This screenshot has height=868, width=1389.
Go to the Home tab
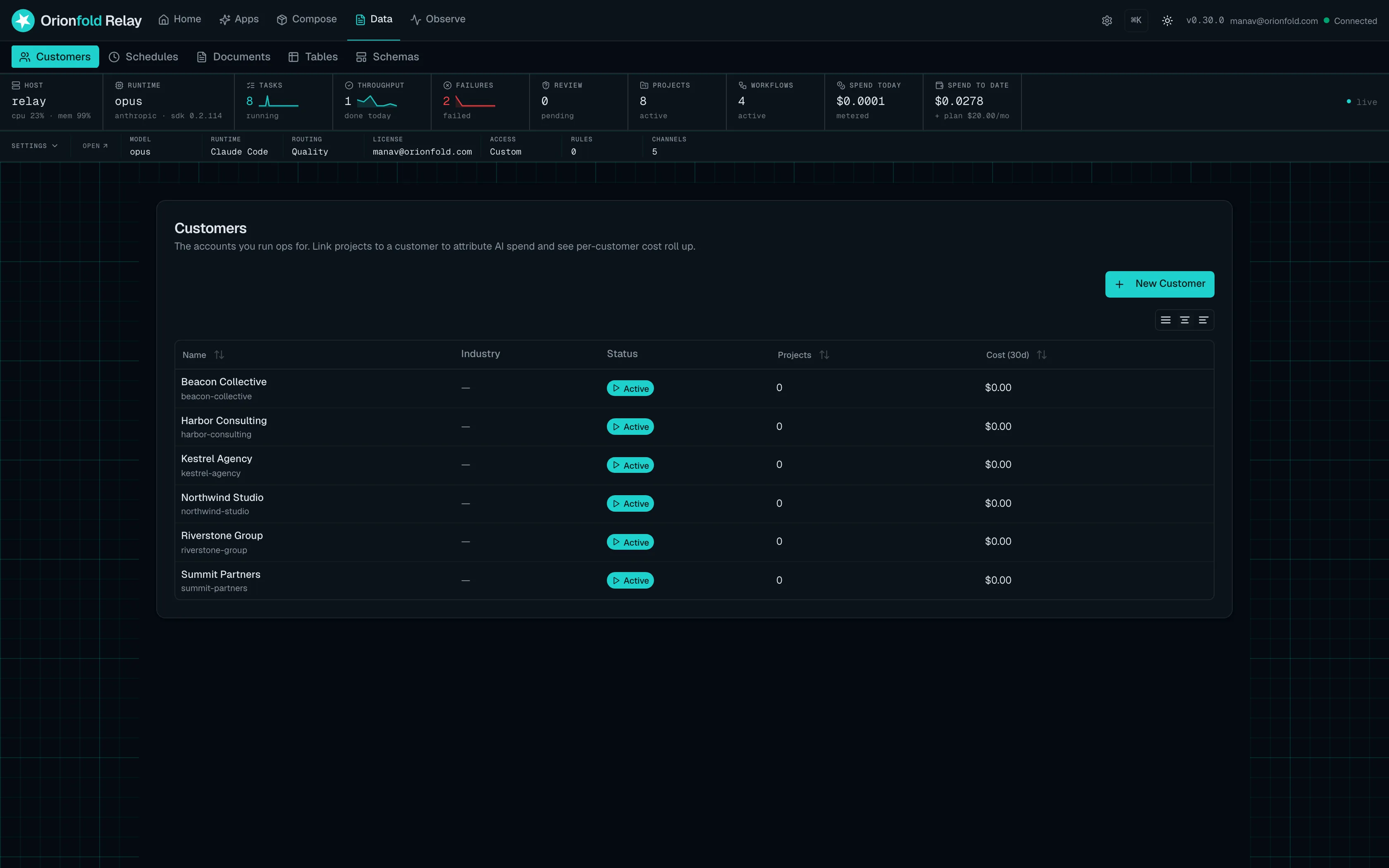point(180,19)
